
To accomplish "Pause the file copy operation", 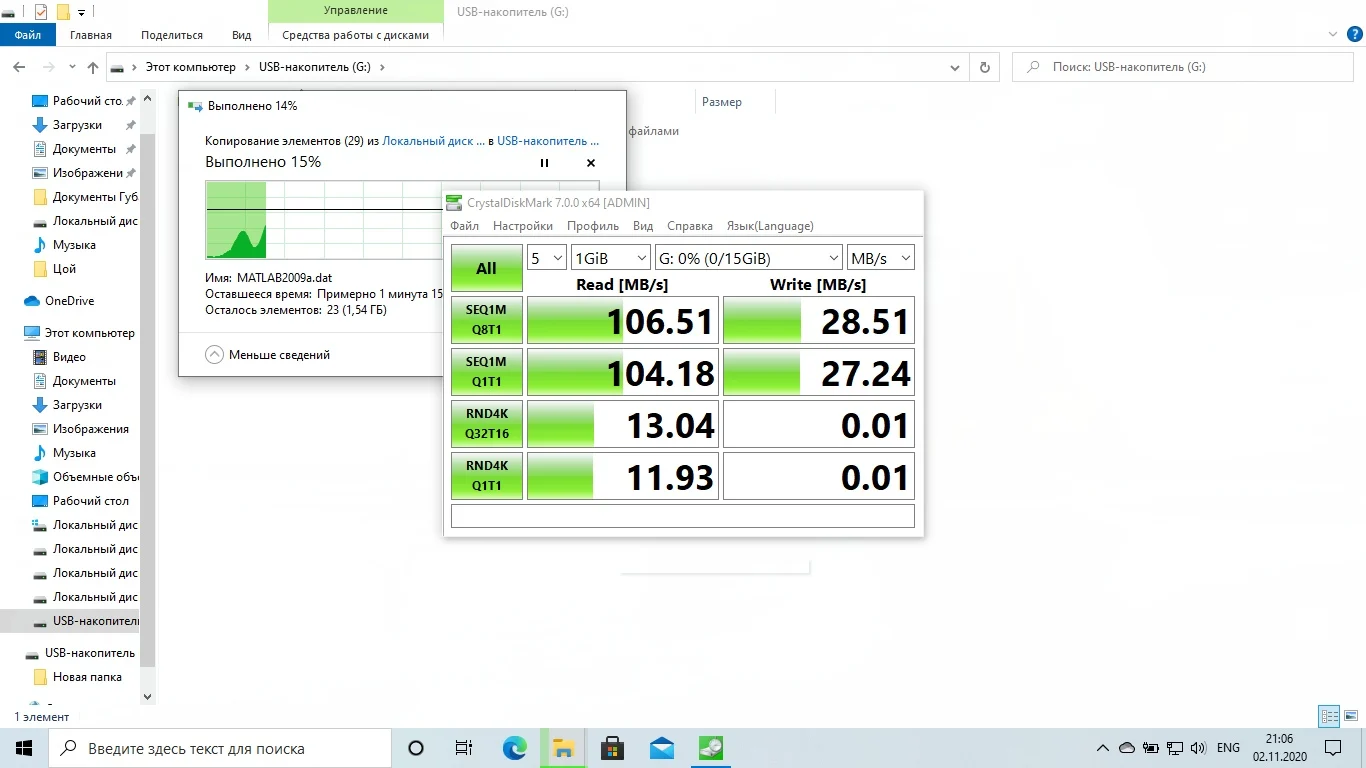I will (x=545, y=163).
